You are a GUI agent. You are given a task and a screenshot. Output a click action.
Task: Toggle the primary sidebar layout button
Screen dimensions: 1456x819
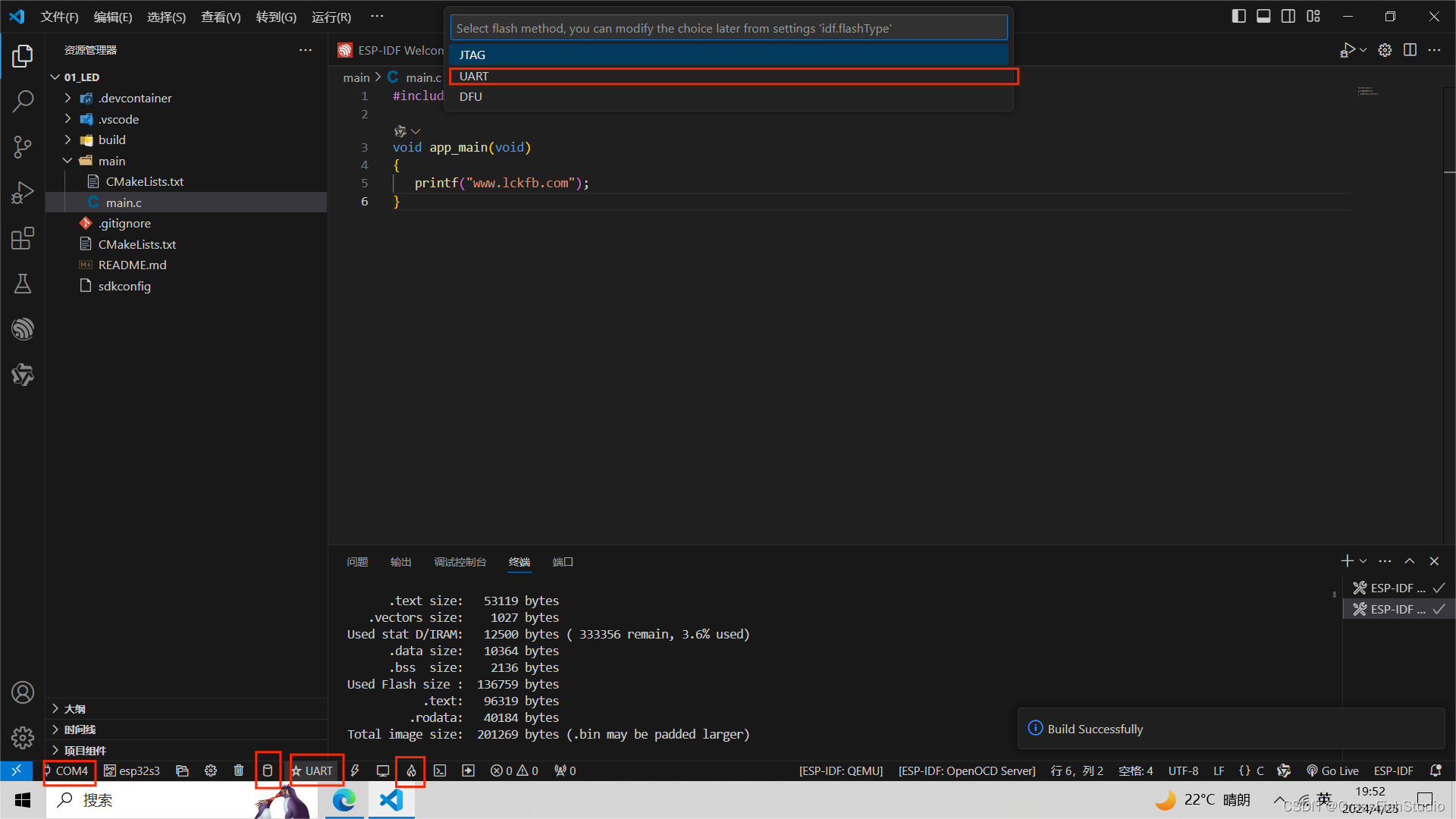point(1238,16)
